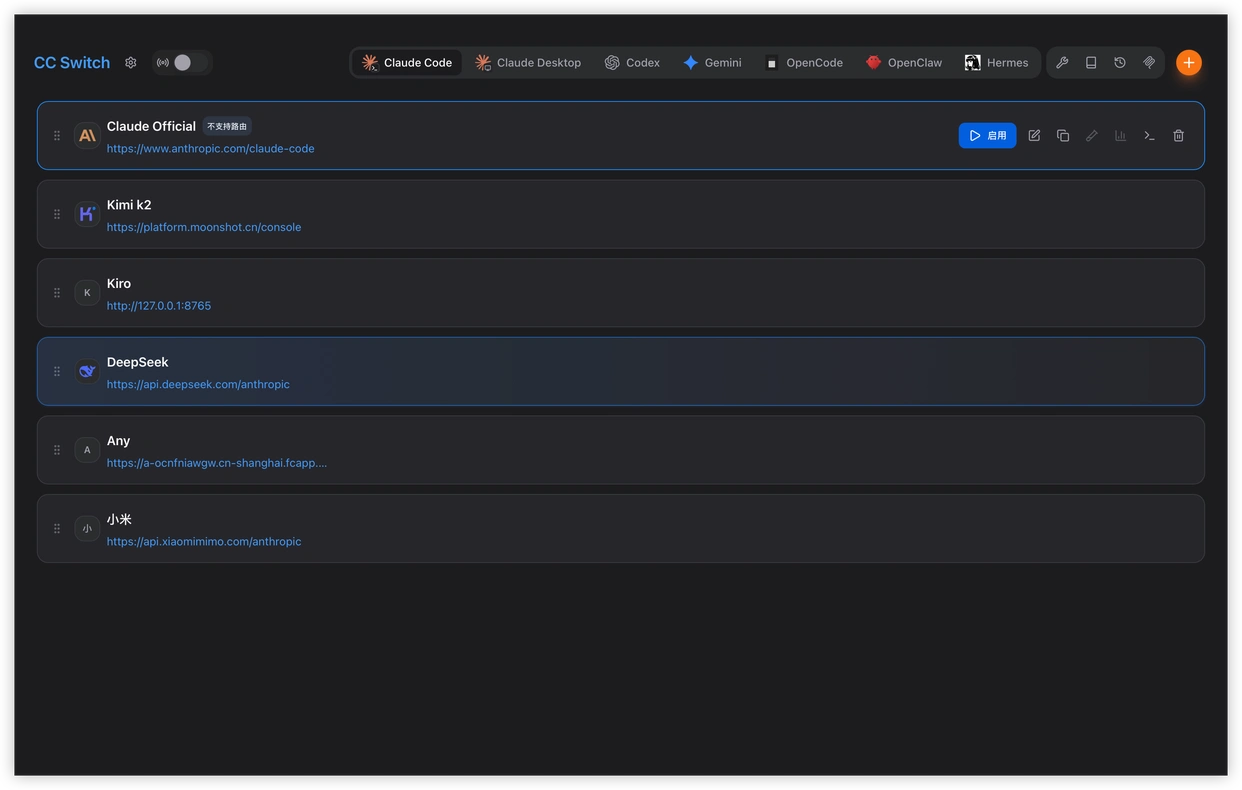Click the Kimi k2 provider logo

click(x=87, y=214)
